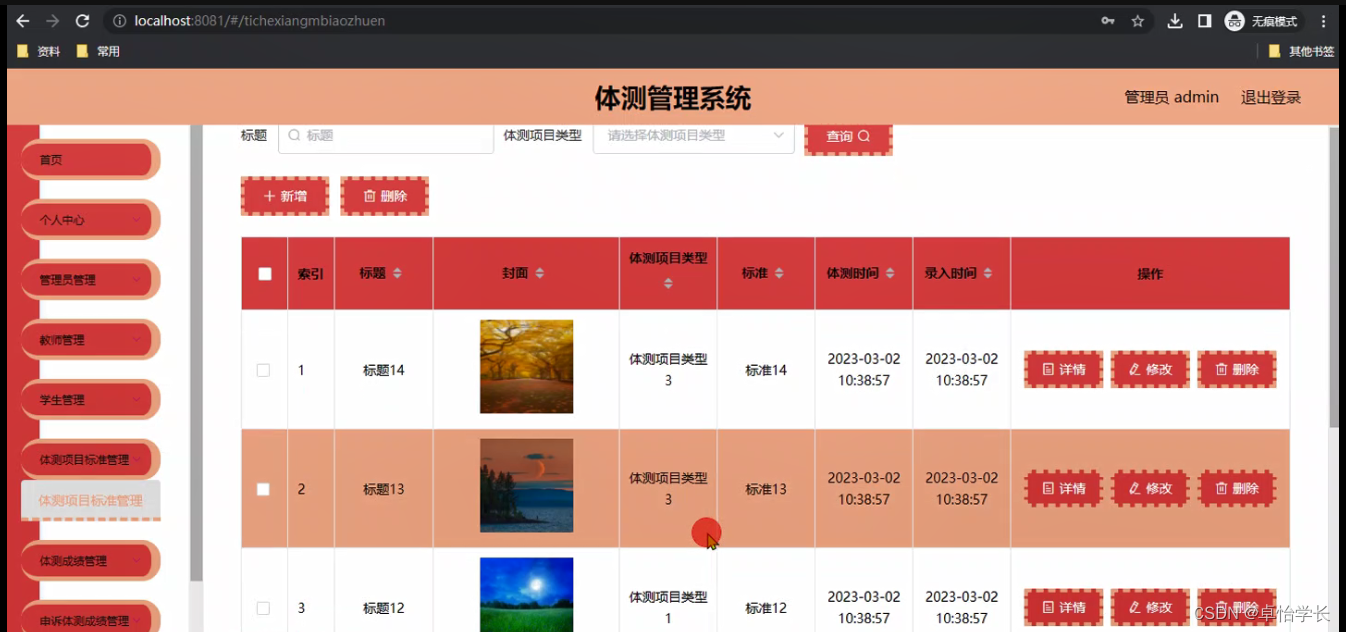The width and height of the screenshot is (1346, 632).
Task: Sort table by 录入时间 column
Action: [988, 273]
